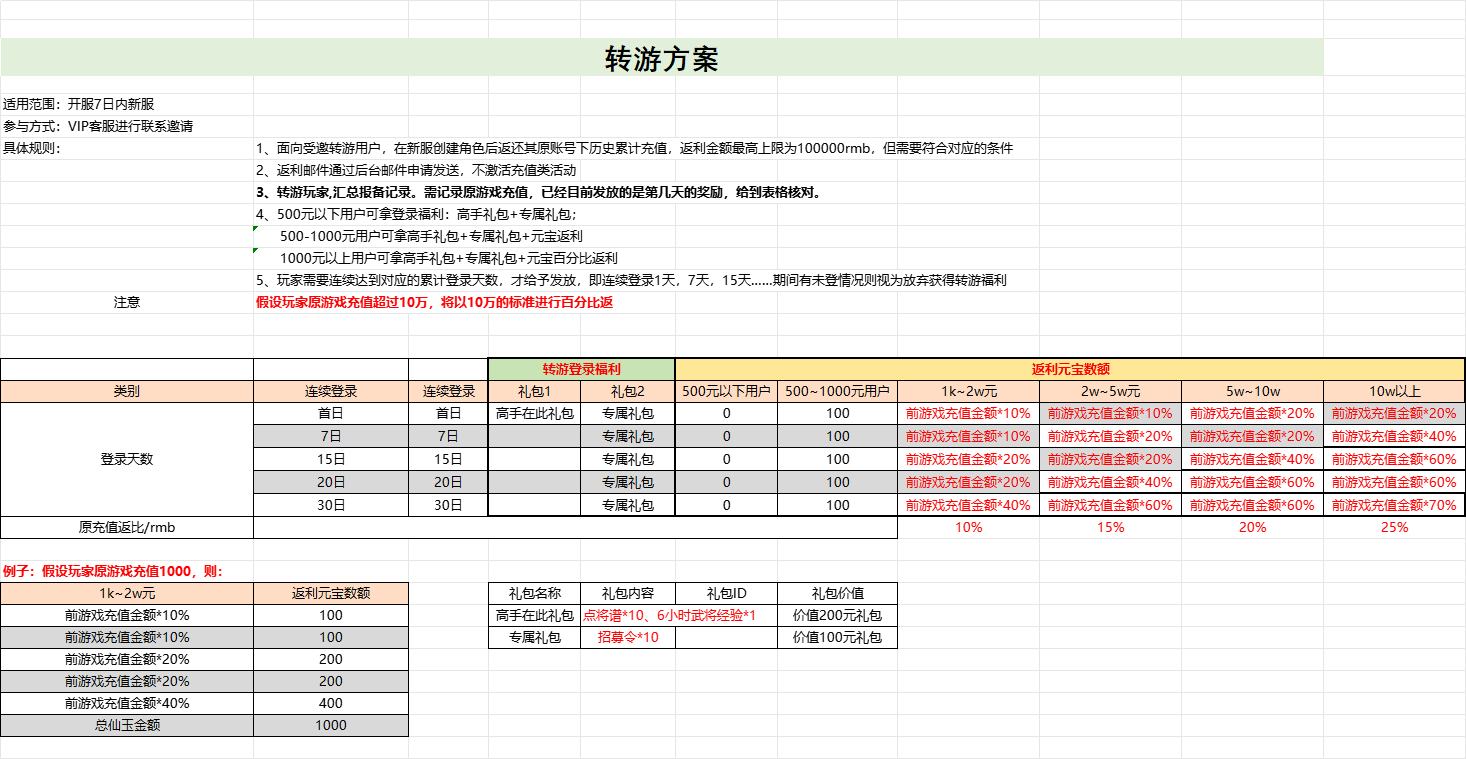Screen dimensions: 1466x759
Task: Click the 25% rebate ratio cell
Action: point(1394,527)
